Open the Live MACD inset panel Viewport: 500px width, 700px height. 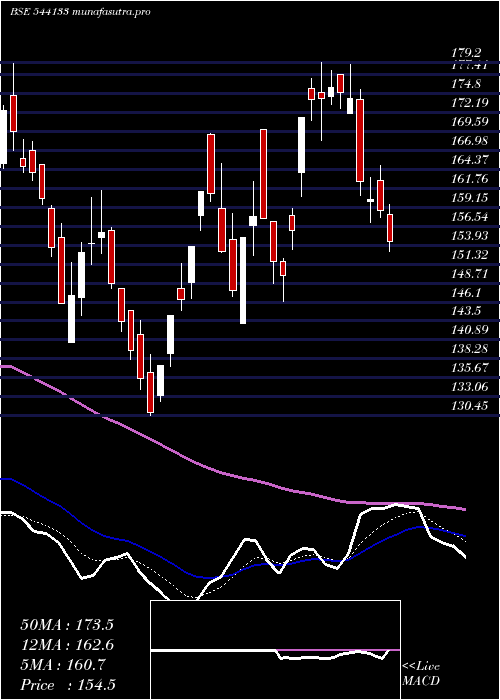[275, 650]
